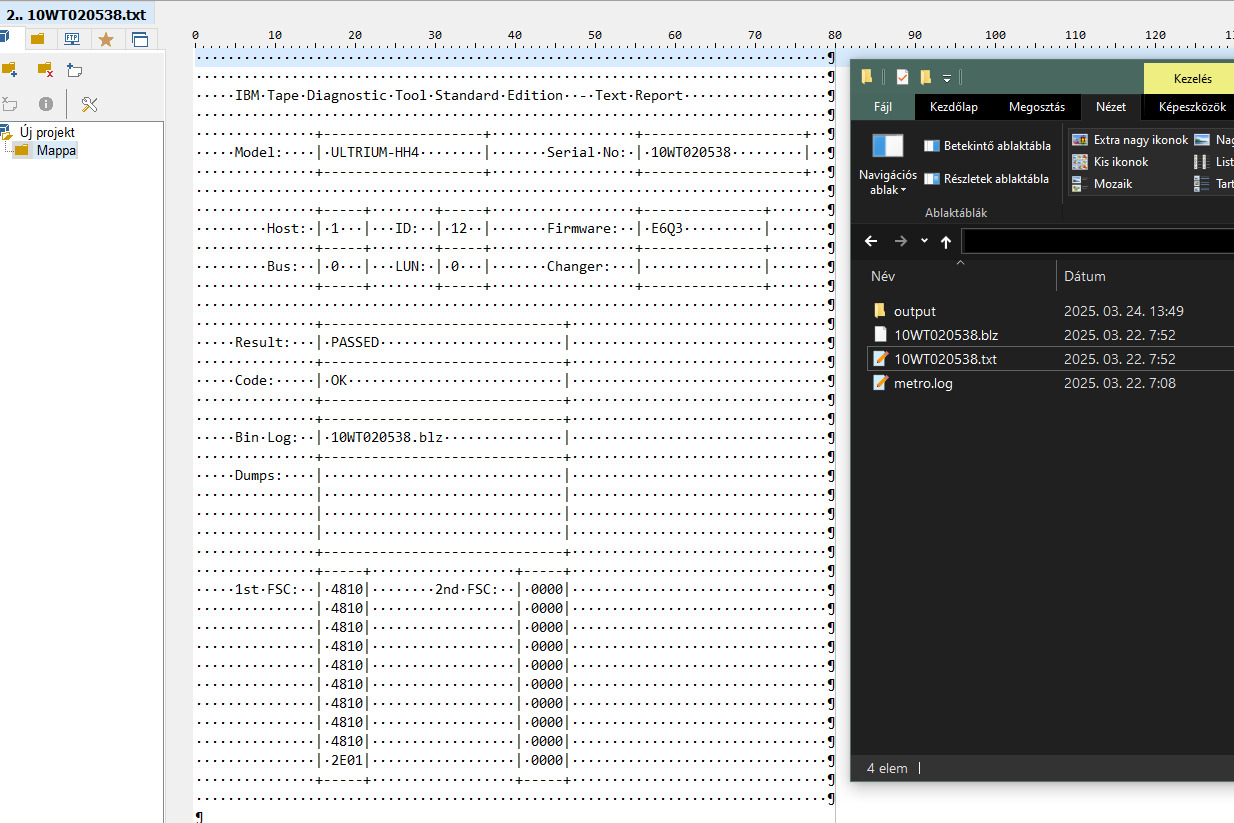Viewport: 1234px width, 823px height.
Task: Select the 10WT020538.txt document tab in editor
Action: (77, 13)
